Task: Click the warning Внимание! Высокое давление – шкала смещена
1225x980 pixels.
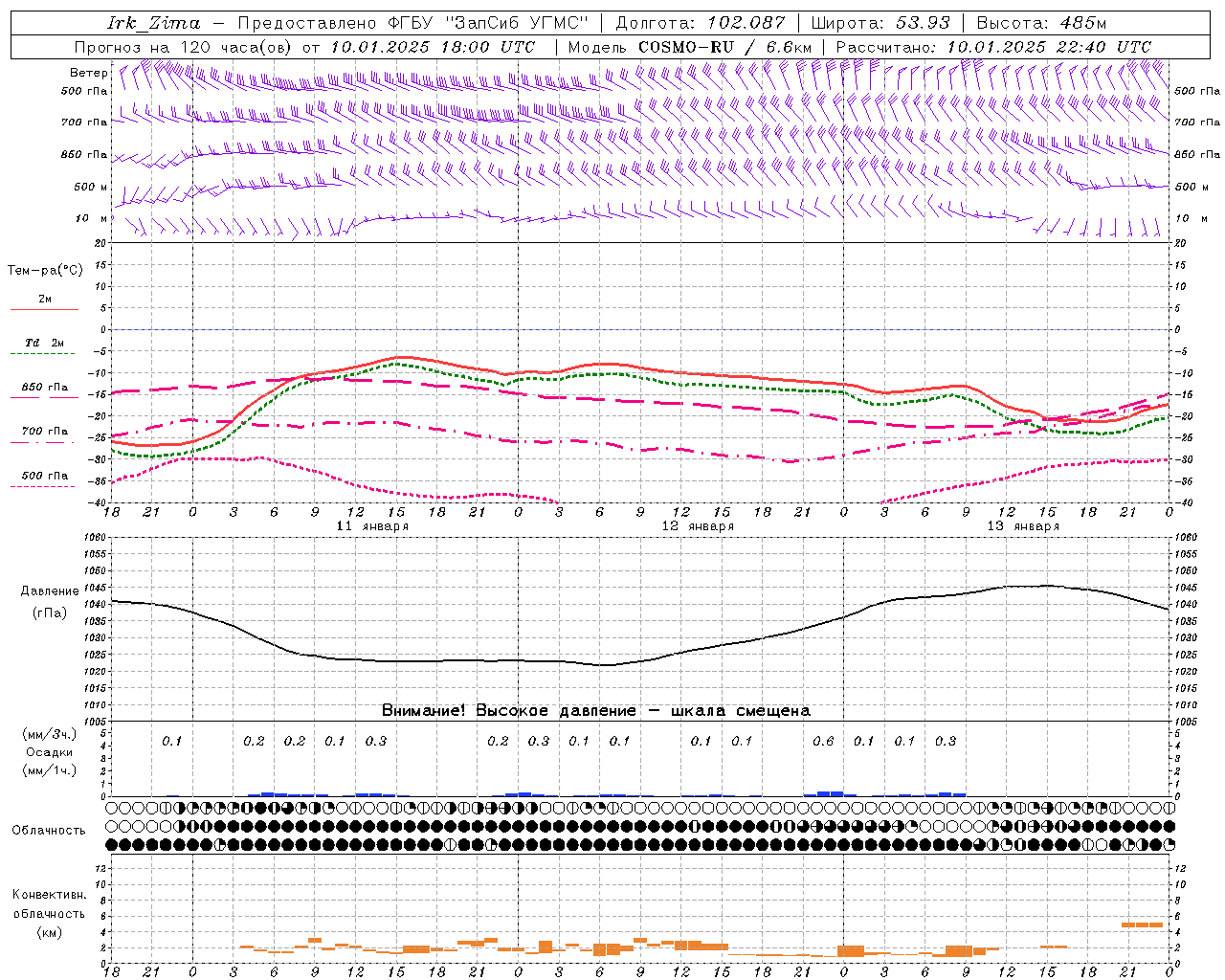Action: (596, 711)
